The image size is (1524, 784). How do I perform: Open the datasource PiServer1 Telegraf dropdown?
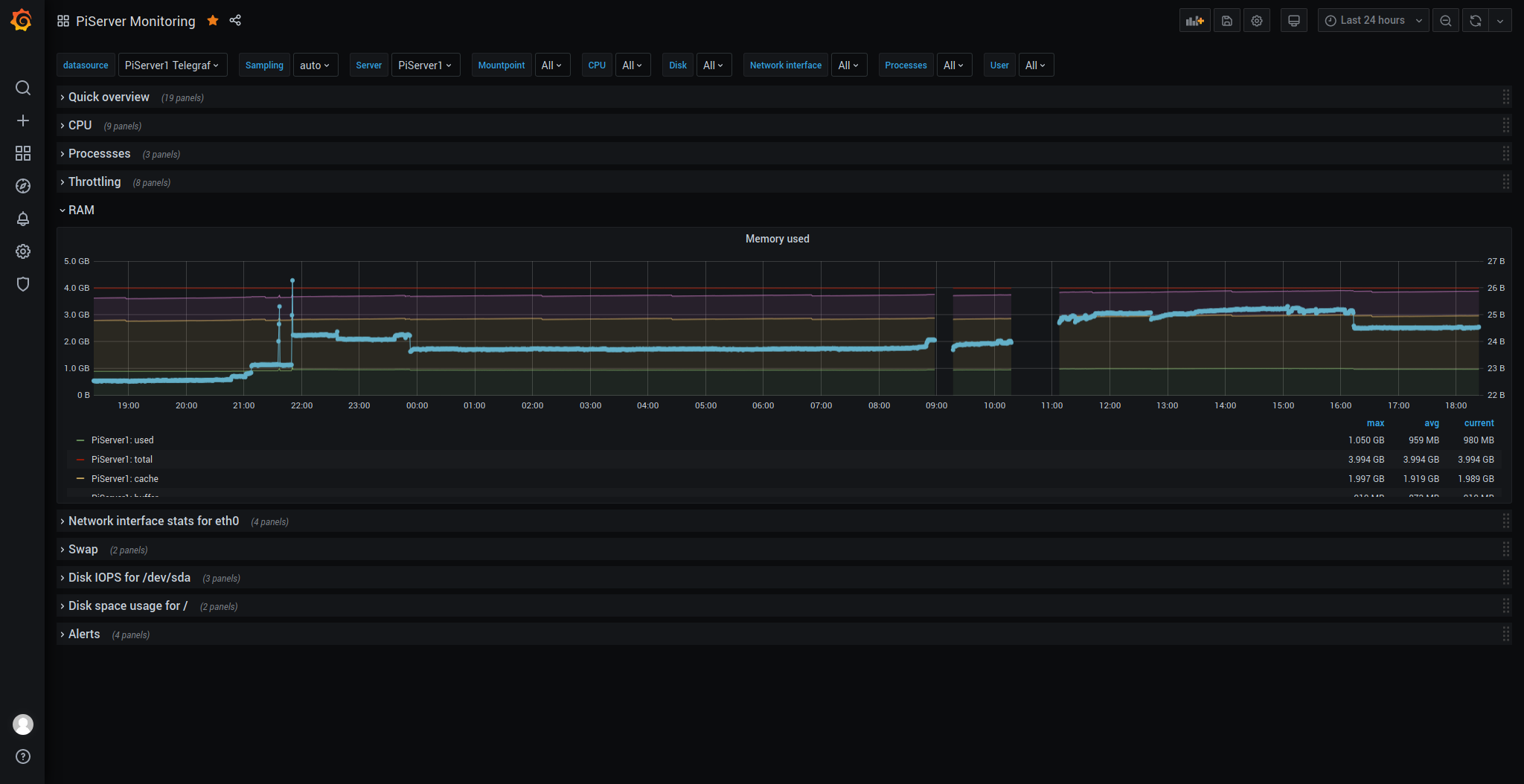pos(172,65)
